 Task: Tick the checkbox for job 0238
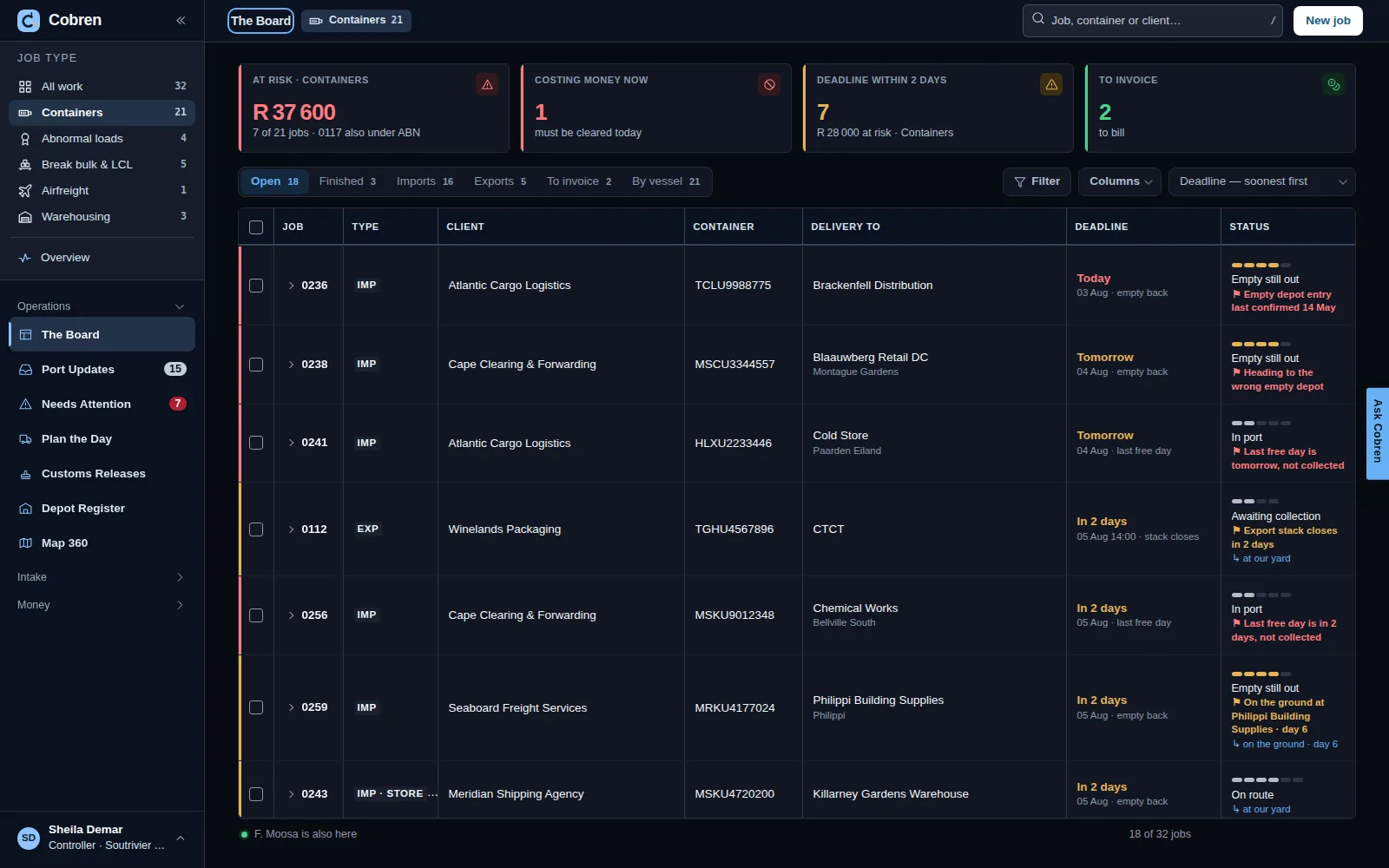coord(256,365)
